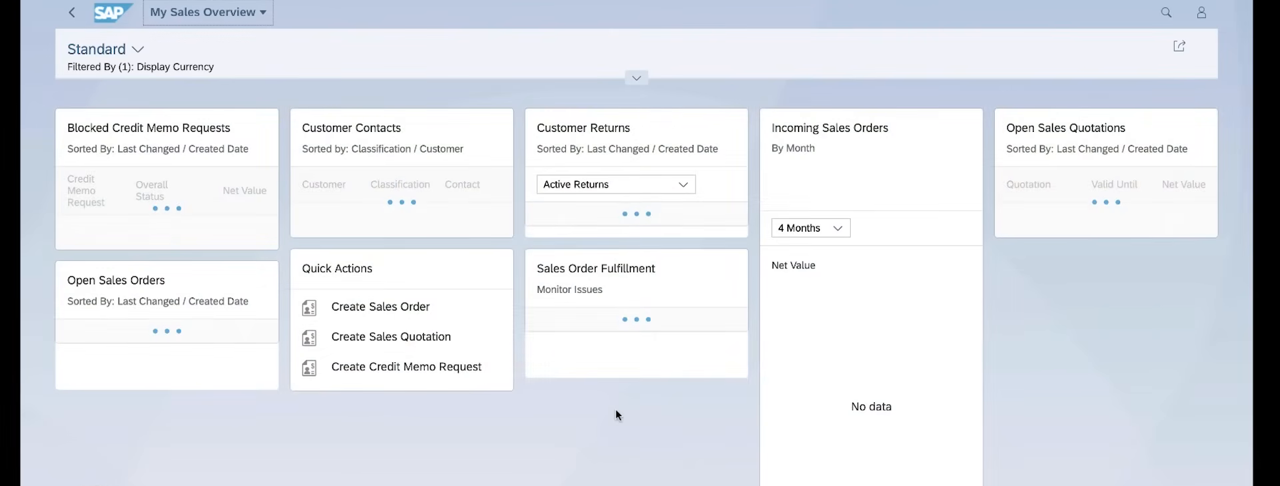This screenshot has width=1280, height=486.
Task: Click the Quick Actions title
Action: (x=337, y=268)
